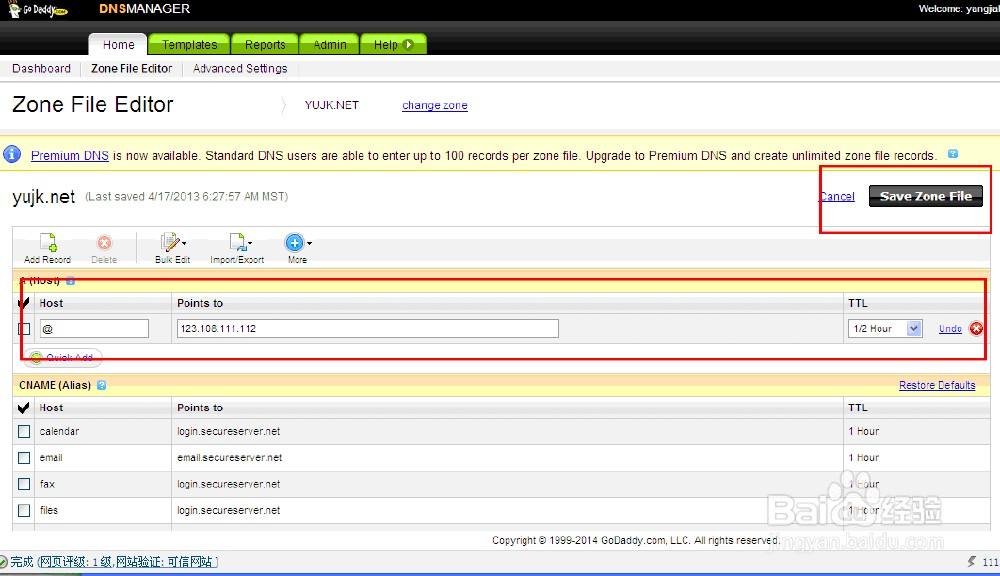Click the red delete icon in A record row
The width and height of the screenshot is (1000, 576).
[976, 329]
